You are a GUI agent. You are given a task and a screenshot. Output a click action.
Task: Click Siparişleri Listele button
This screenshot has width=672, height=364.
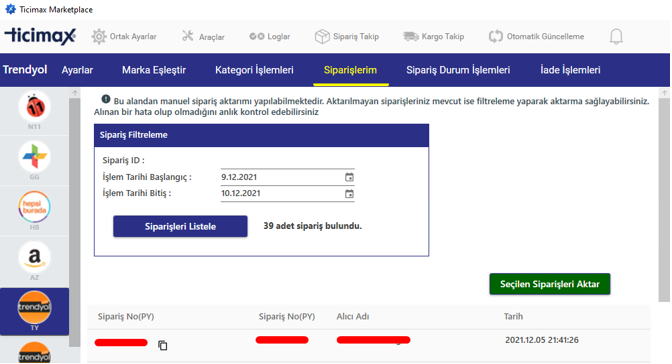[180, 226]
